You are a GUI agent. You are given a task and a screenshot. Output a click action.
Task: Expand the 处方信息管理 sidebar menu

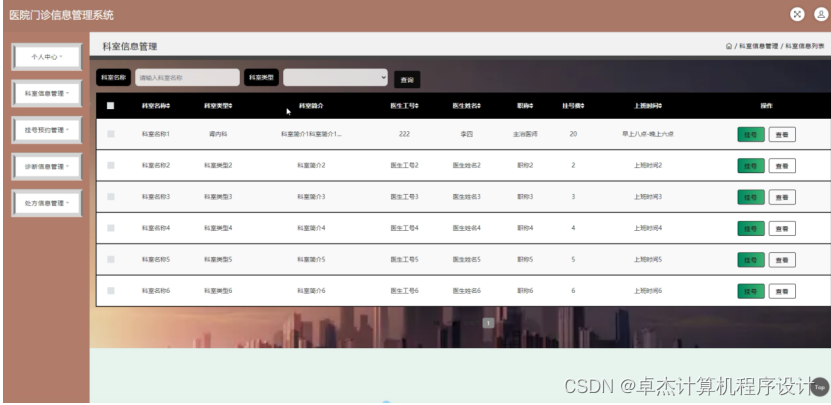(x=47, y=203)
